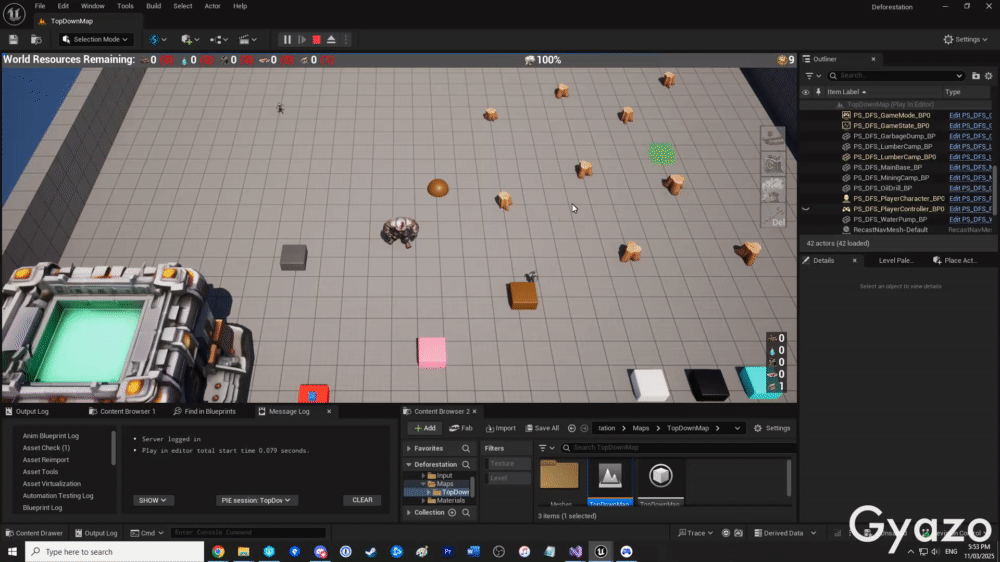Click the Fab button in Content Browser
The image size is (1000, 562).
[x=461, y=428]
